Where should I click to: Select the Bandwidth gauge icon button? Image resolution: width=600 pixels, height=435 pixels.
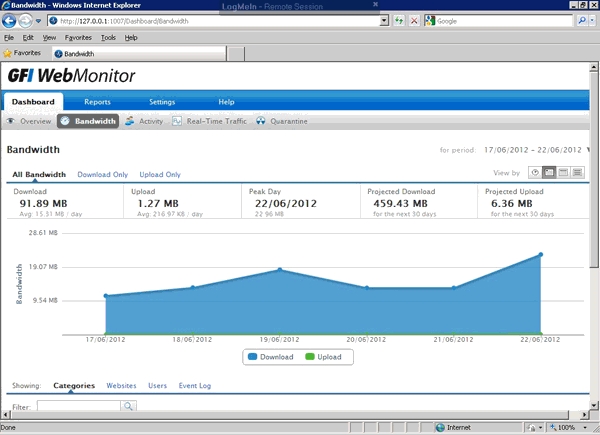pos(88,121)
